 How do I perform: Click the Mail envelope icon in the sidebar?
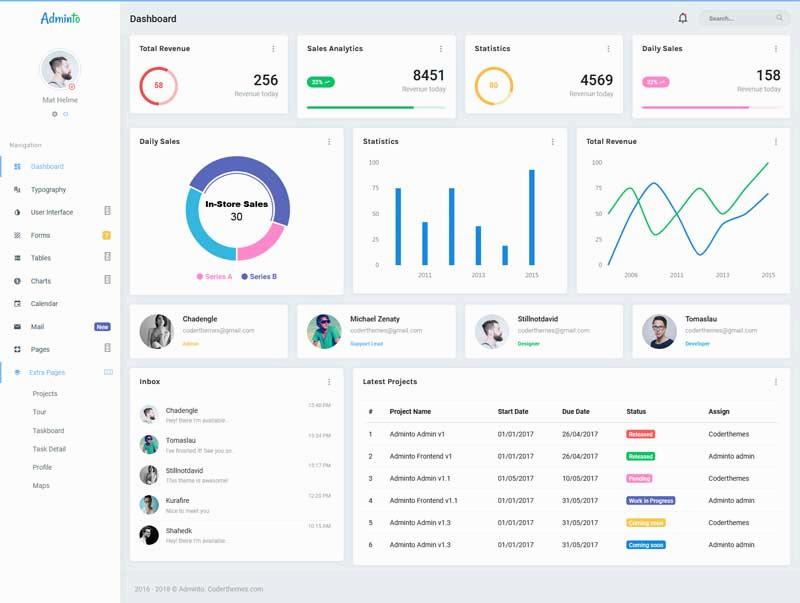pos(17,326)
